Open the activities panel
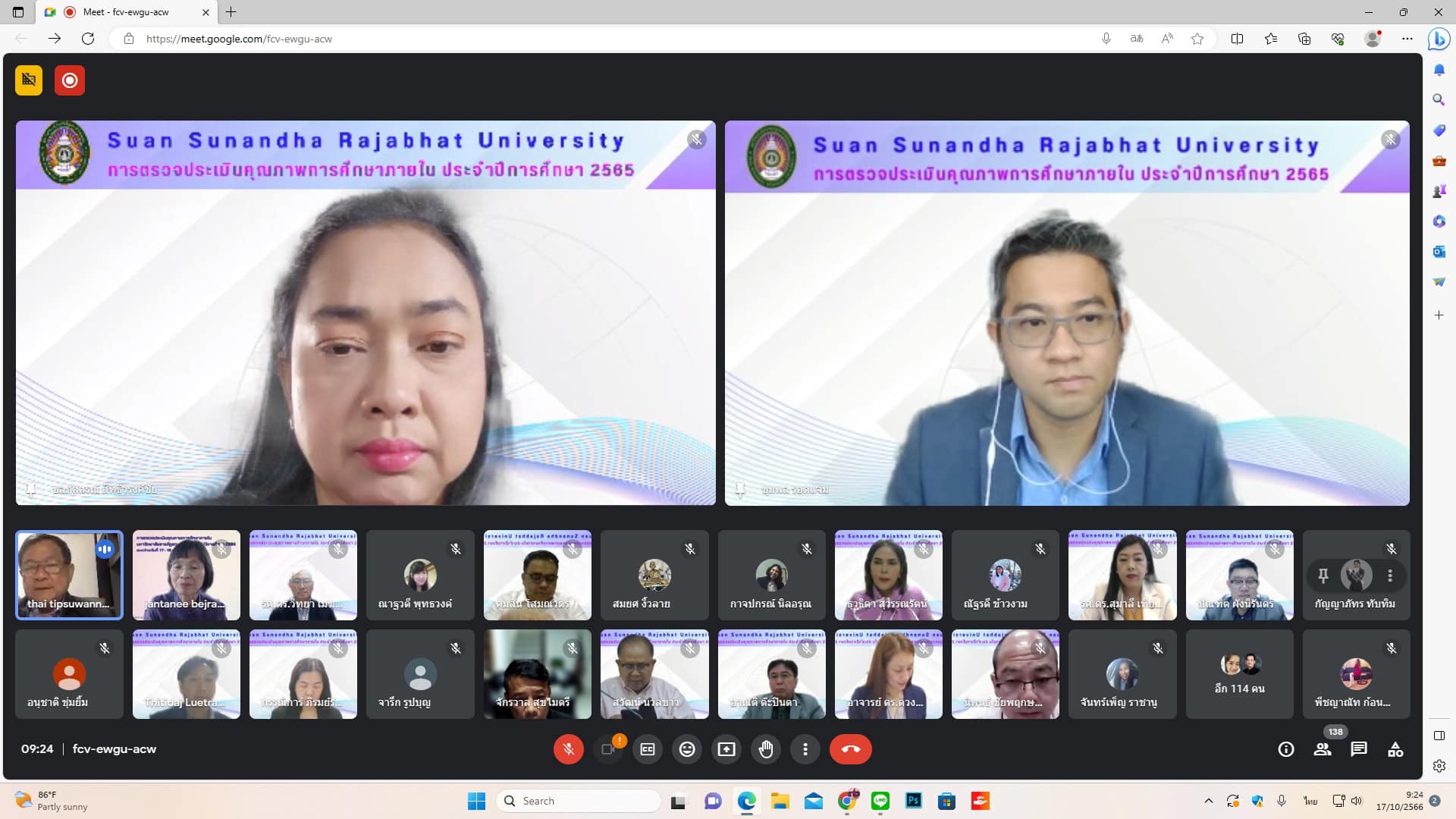This screenshot has width=1456, height=819. [x=1395, y=749]
